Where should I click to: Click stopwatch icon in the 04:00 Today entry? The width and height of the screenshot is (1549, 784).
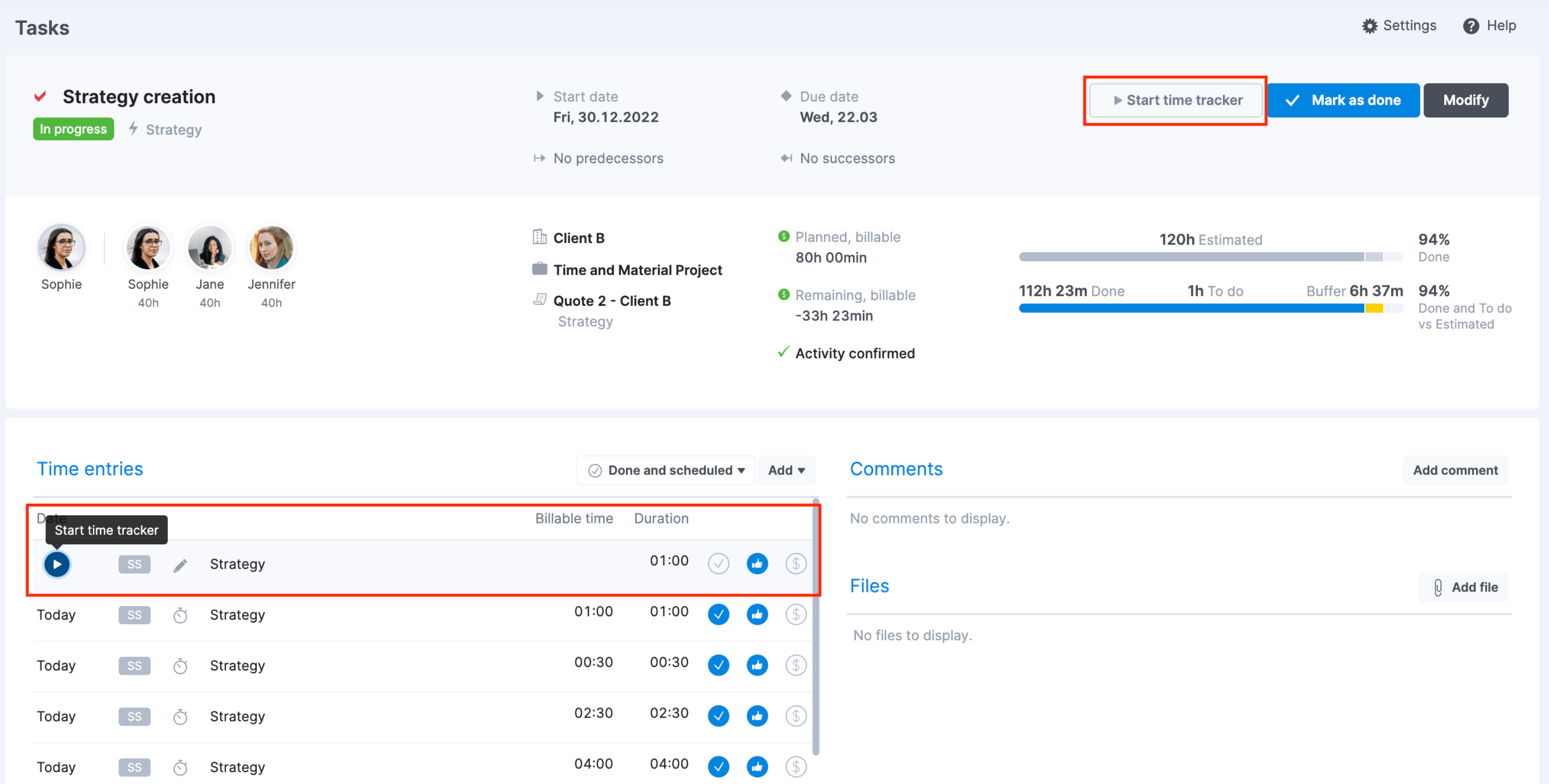(x=181, y=767)
